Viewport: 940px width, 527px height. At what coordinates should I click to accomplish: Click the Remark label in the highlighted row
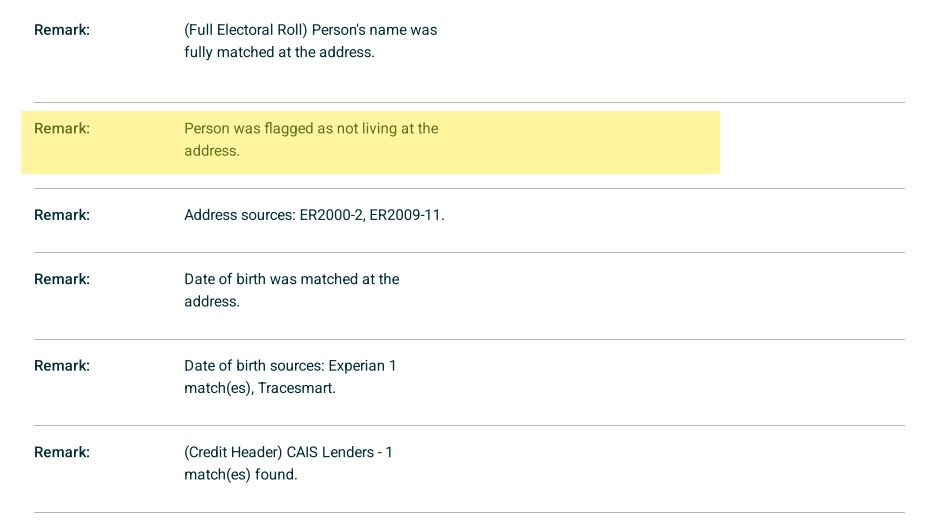tap(62, 129)
